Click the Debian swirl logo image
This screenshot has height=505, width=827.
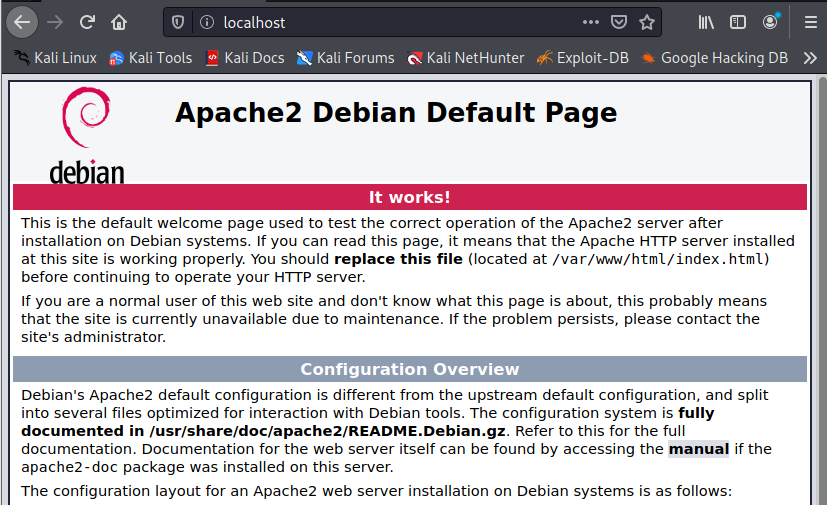pyautogui.click(x=86, y=136)
